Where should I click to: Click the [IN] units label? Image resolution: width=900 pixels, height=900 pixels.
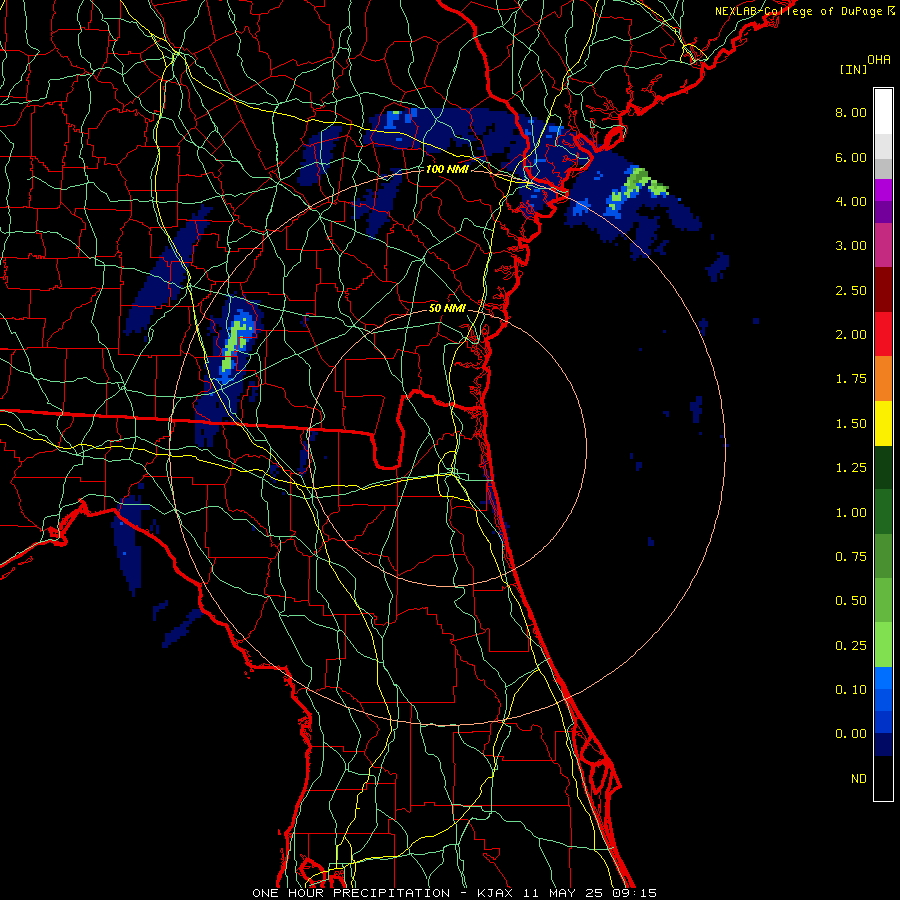[853, 69]
